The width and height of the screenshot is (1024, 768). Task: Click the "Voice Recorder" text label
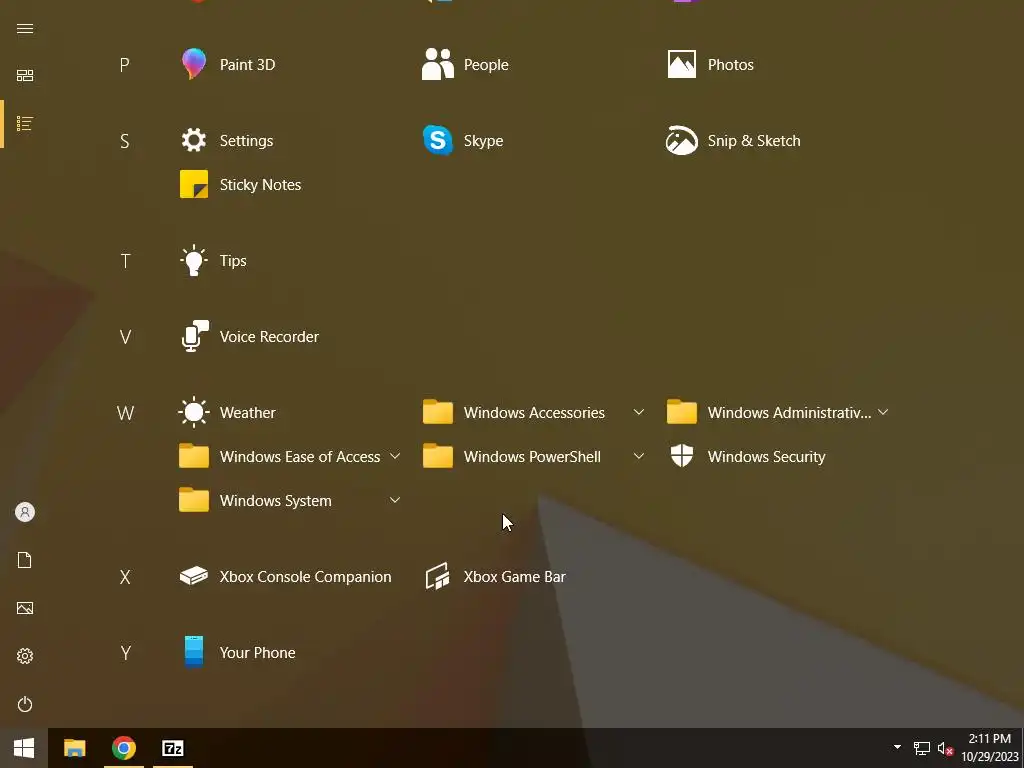(269, 337)
